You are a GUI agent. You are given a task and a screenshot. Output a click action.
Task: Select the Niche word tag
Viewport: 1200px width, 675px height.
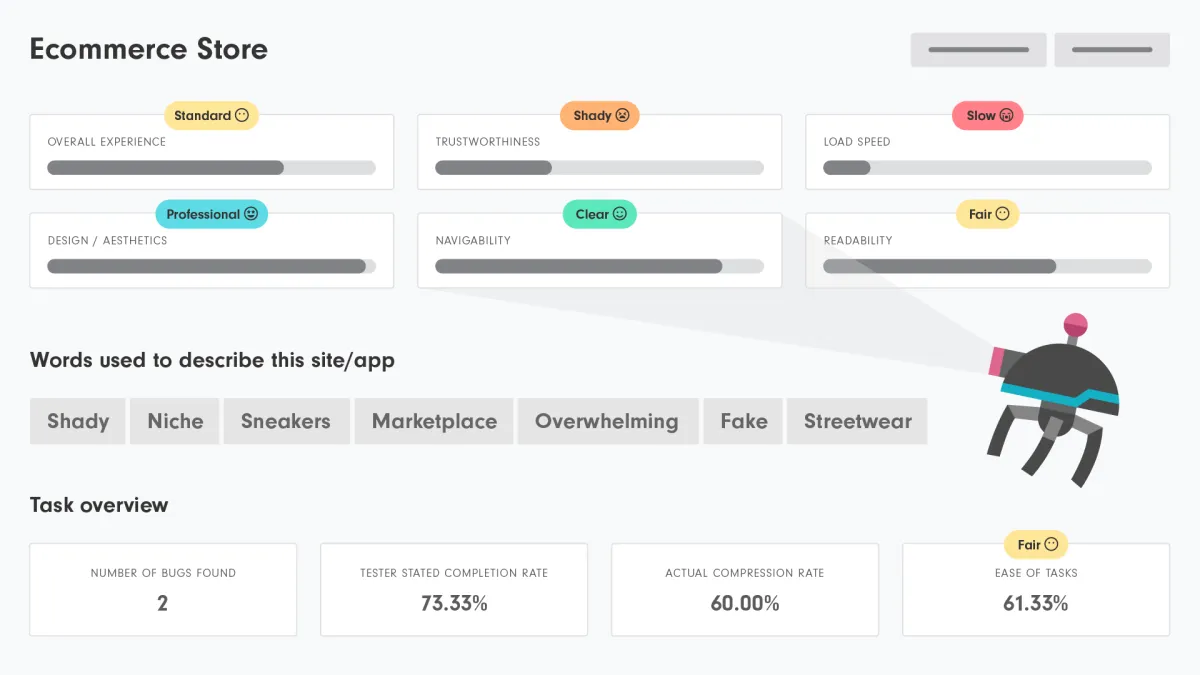[x=175, y=421]
